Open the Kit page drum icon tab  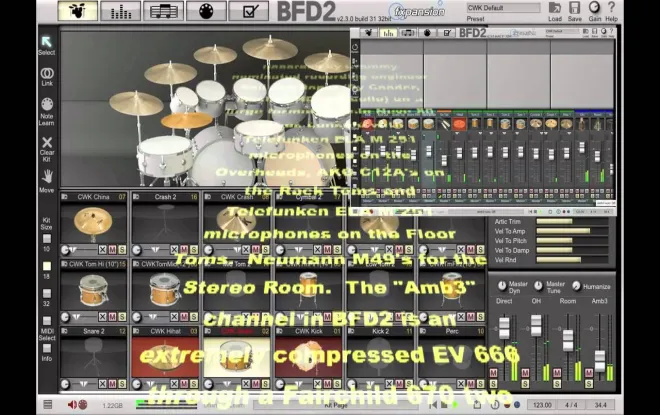tap(77, 11)
